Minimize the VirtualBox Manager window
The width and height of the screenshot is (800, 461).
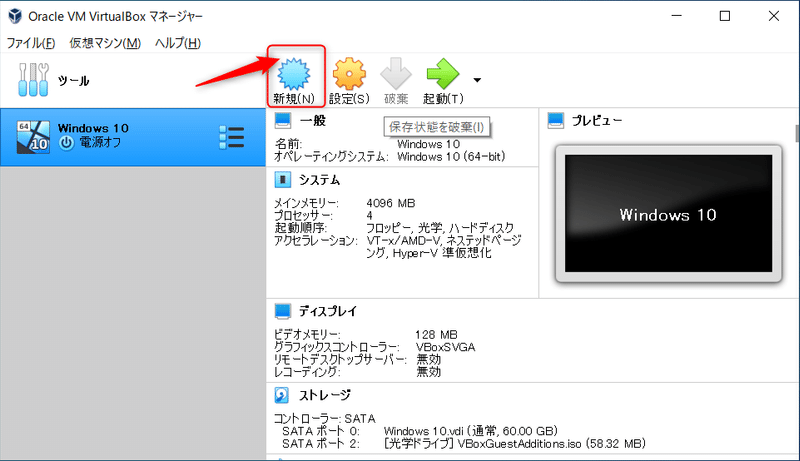677,16
